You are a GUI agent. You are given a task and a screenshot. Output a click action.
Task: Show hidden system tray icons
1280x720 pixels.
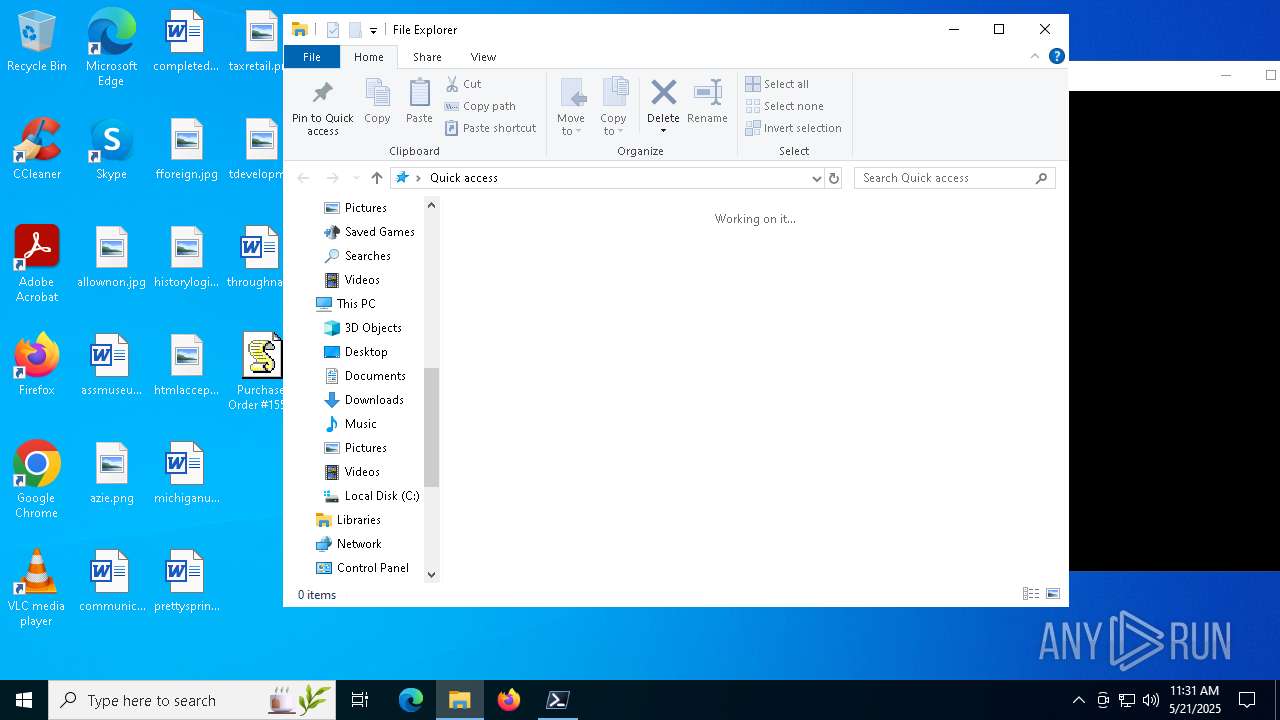pyautogui.click(x=1078, y=700)
